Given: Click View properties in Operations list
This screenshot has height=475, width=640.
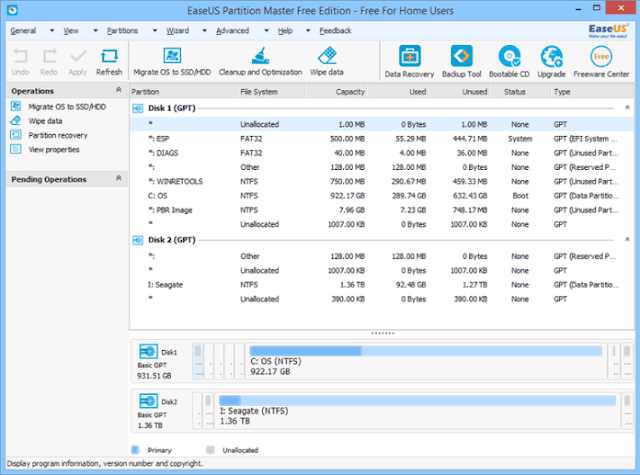Looking at the screenshot, I should pyautogui.click(x=54, y=149).
